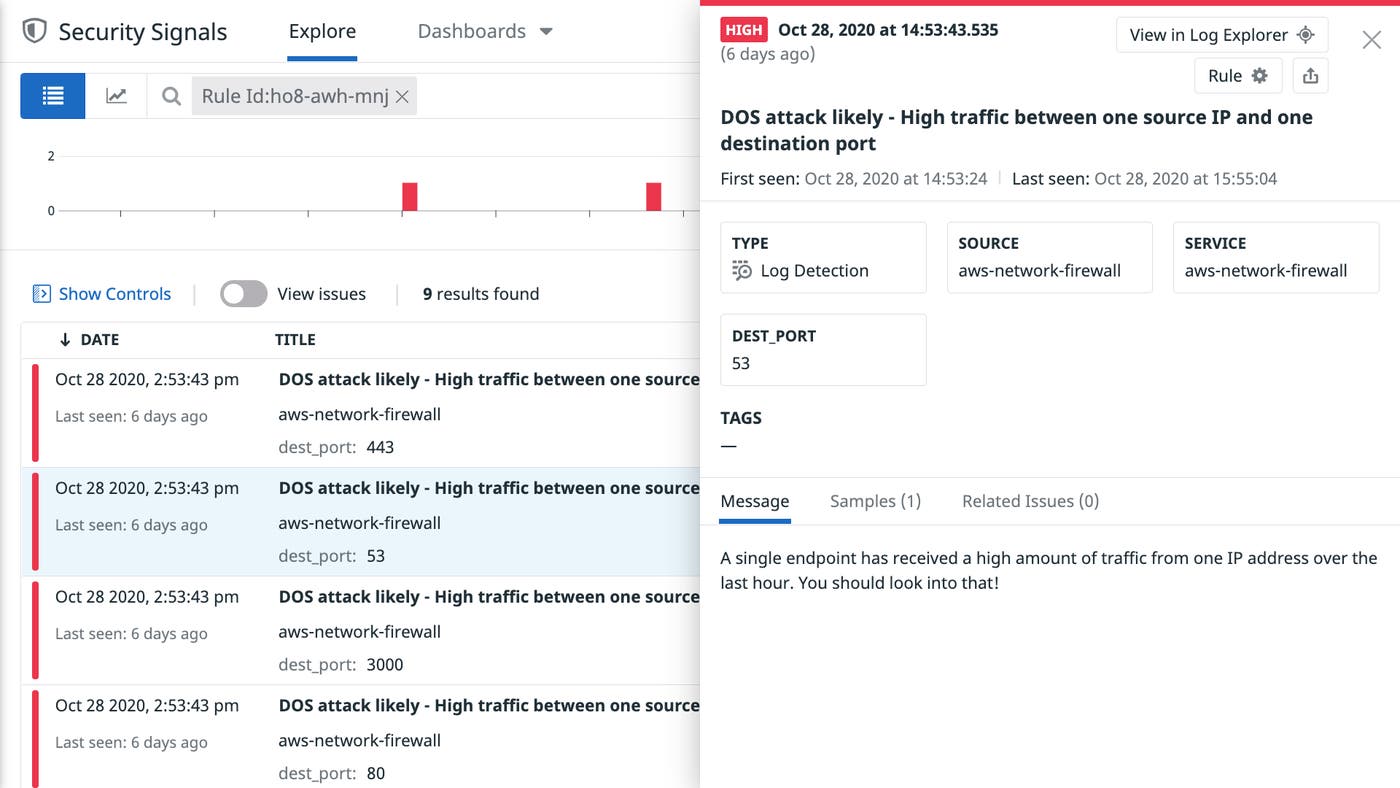Open the Show Controls panel icon

pos(40,293)
